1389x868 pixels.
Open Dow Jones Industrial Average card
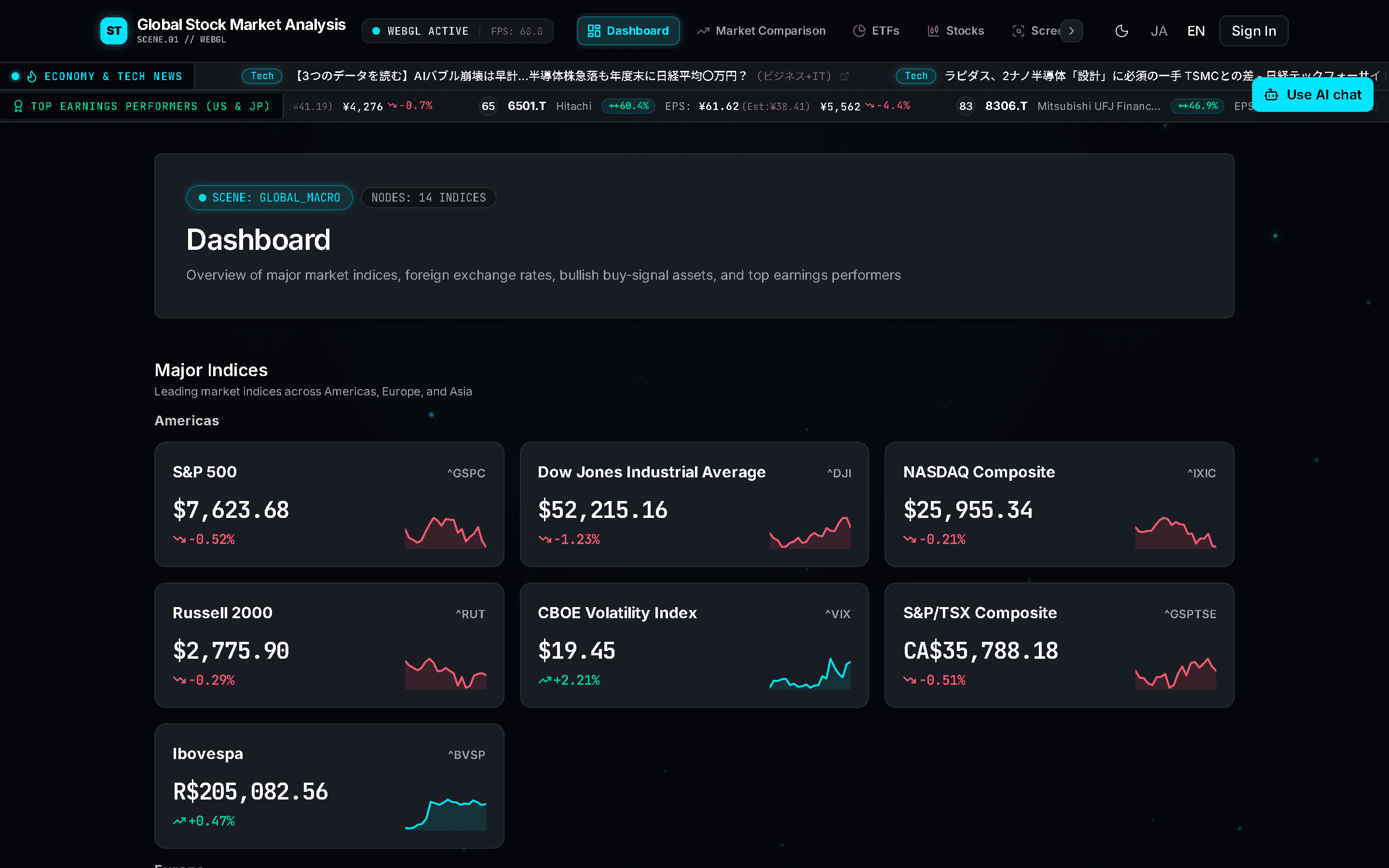(694, 504)
